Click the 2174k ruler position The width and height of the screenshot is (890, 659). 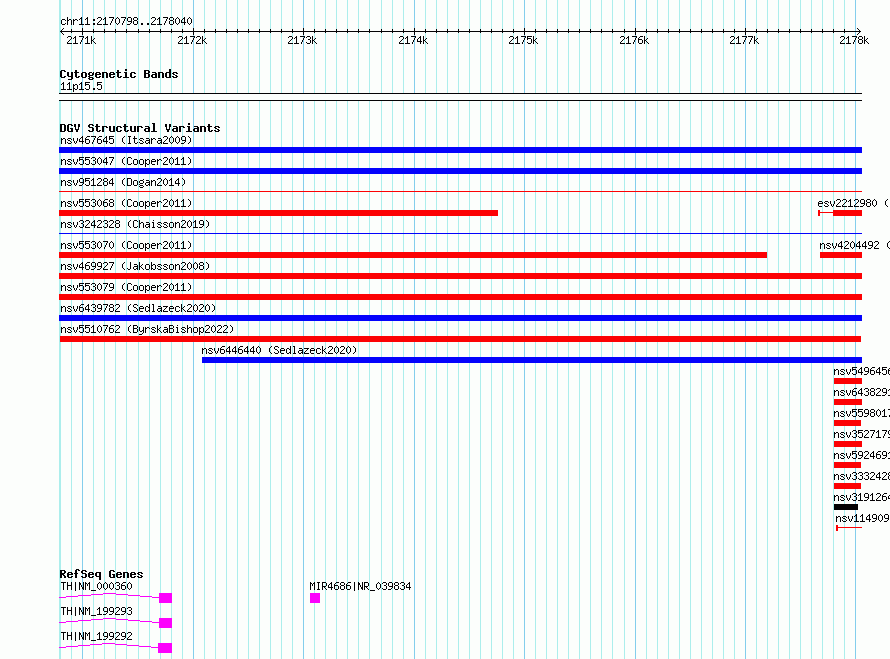[413, 40]
